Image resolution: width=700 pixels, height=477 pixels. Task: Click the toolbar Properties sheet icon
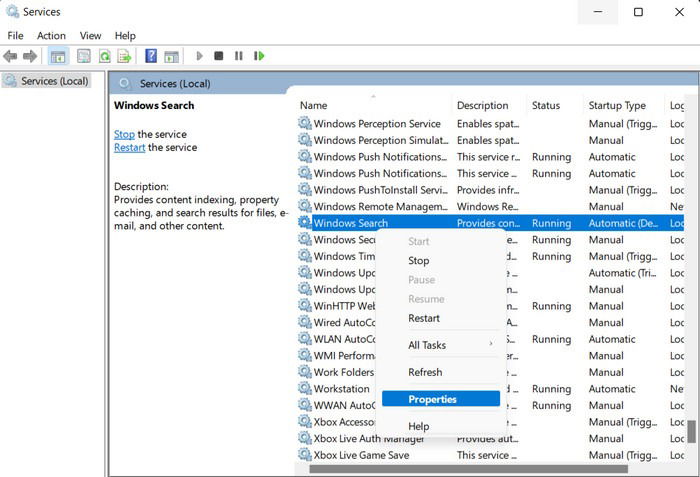pyautogui.click(x=83, y=56)
